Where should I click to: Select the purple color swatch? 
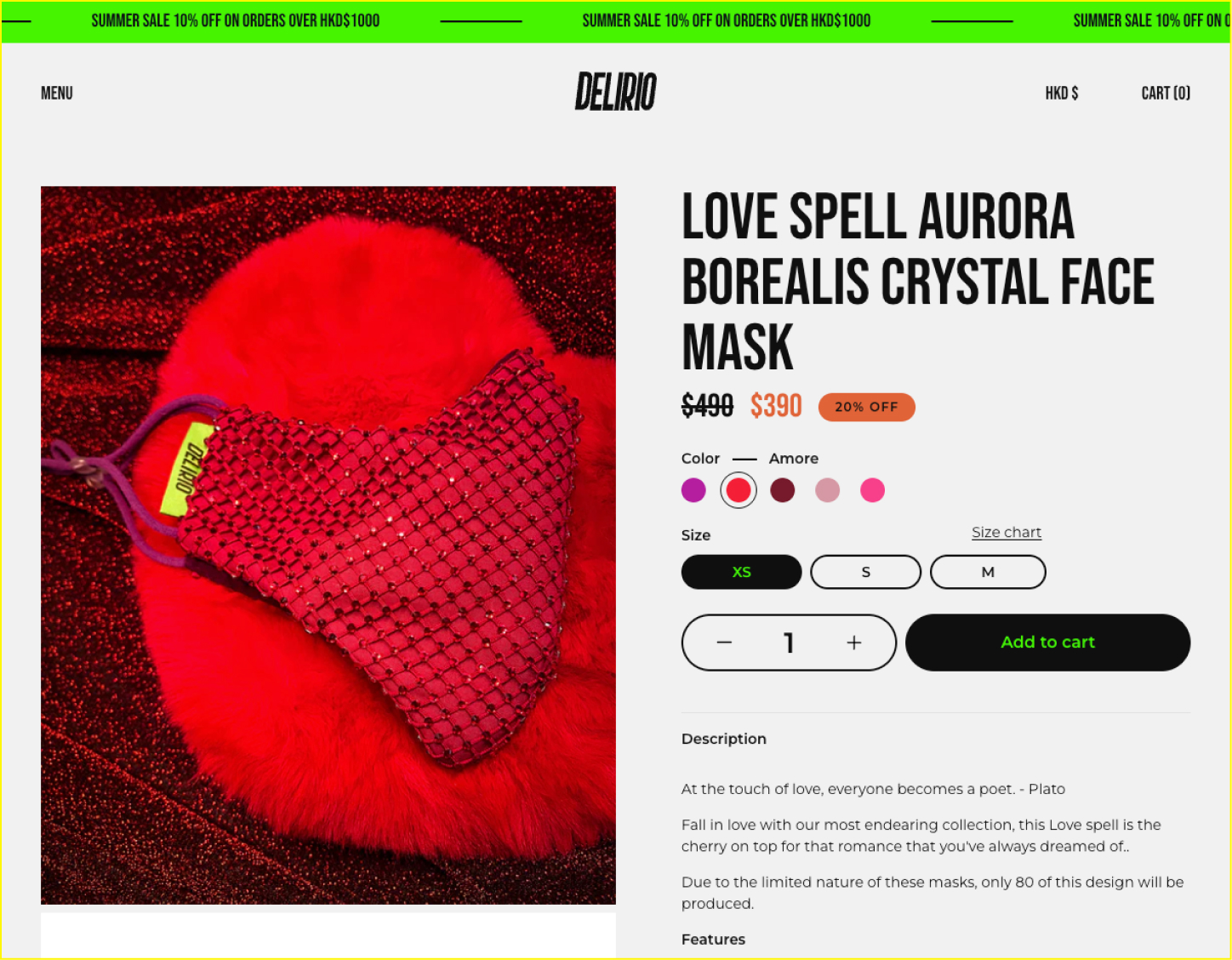coord(693,490)
